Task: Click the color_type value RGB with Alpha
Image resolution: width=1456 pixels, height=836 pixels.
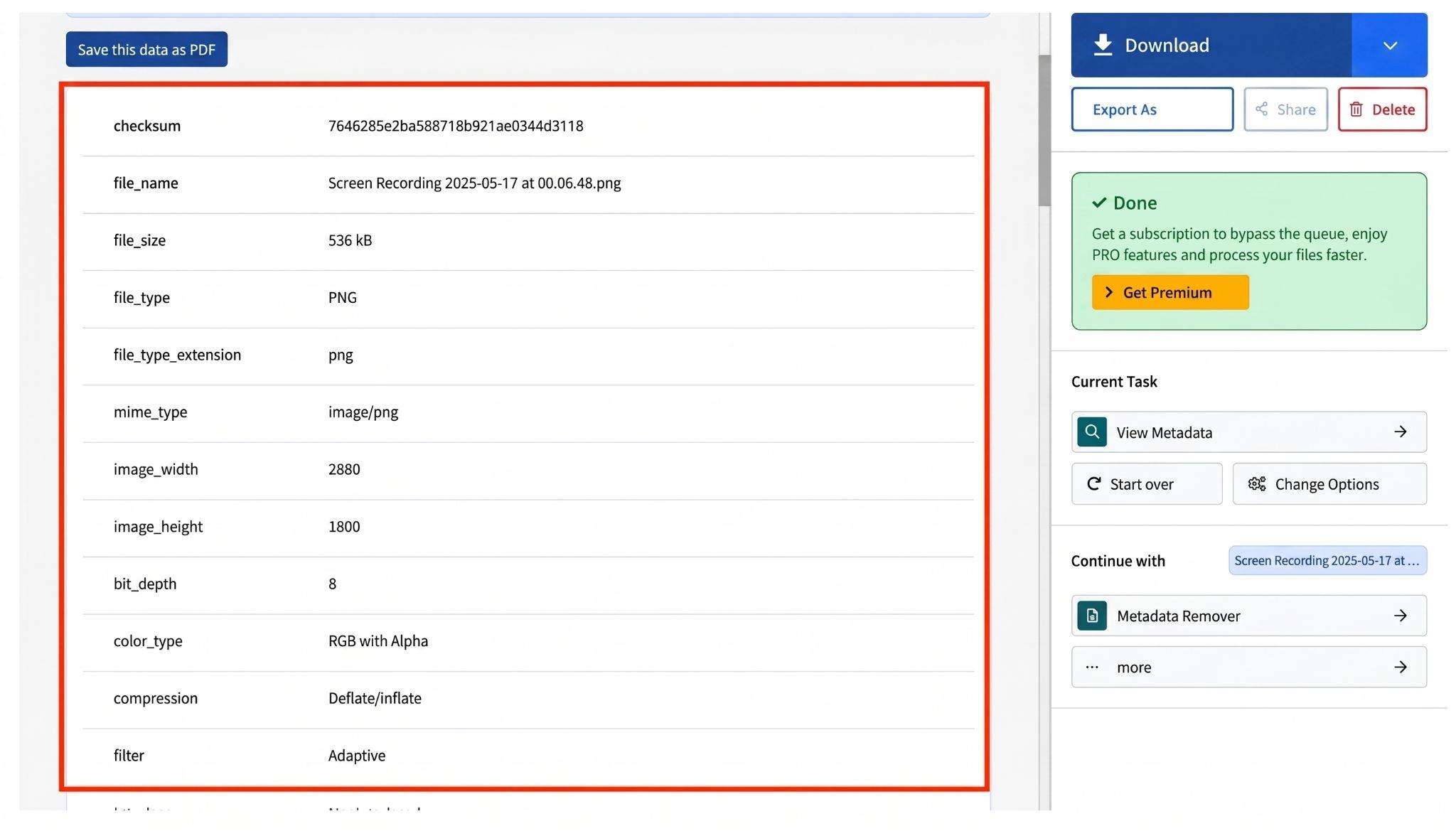Action: 378,641
